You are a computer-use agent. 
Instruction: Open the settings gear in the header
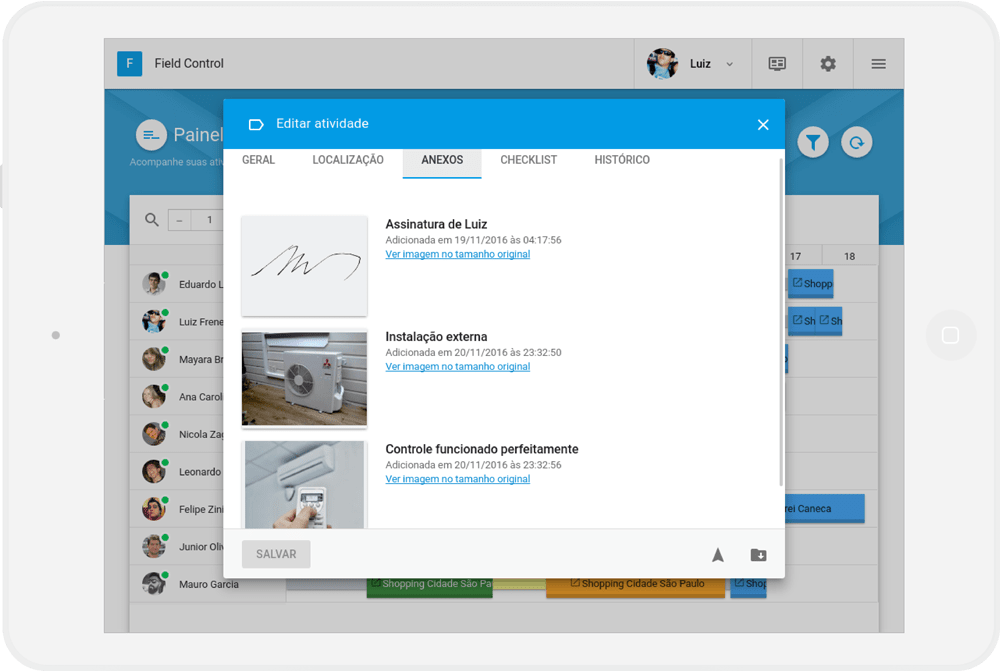[828, 63]
